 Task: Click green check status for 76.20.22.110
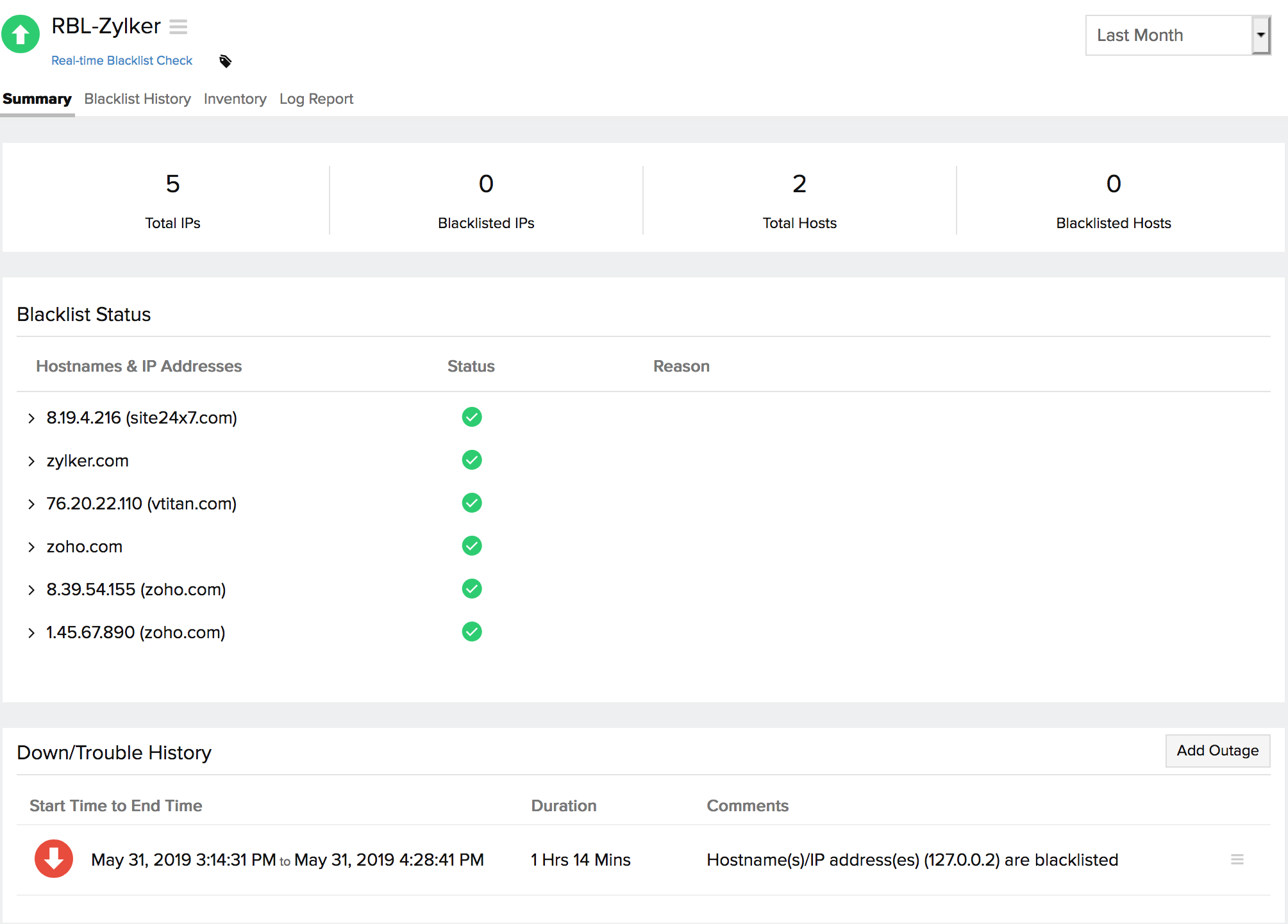click(472, 503)
